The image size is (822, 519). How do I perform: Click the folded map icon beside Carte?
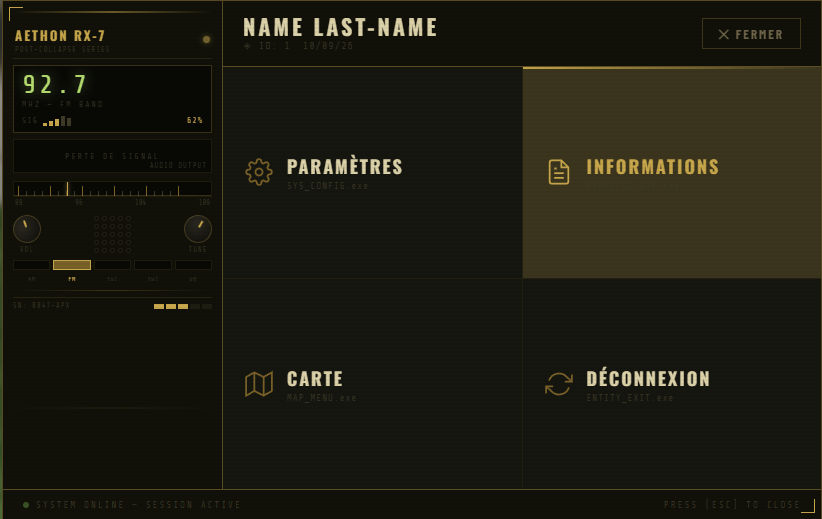[259, 384]
